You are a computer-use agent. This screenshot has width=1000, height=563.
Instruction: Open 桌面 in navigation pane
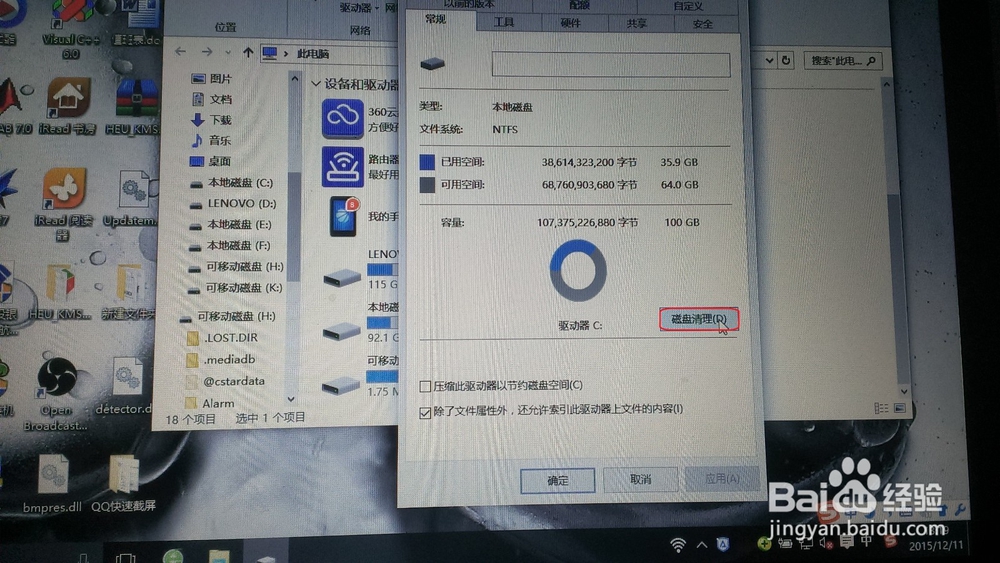[x=211, y=161]
